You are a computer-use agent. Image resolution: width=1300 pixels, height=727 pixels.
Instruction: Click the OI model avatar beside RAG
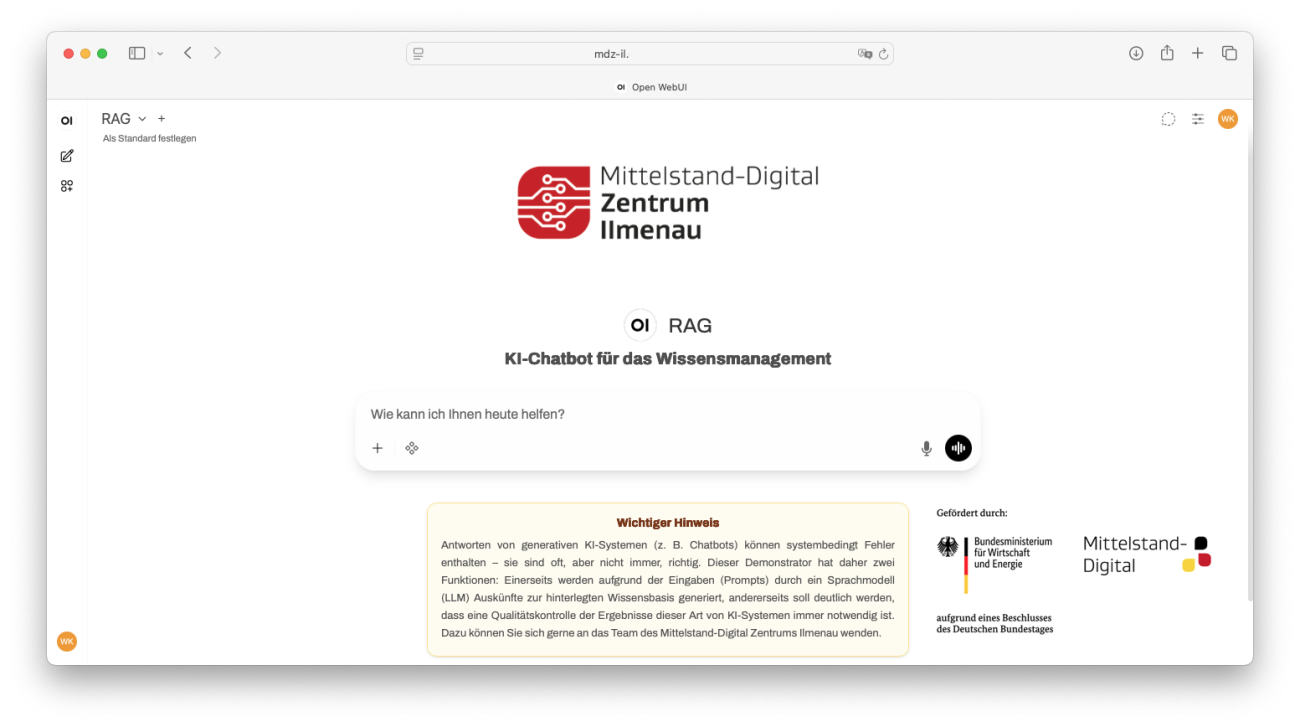tap(640, 325)
